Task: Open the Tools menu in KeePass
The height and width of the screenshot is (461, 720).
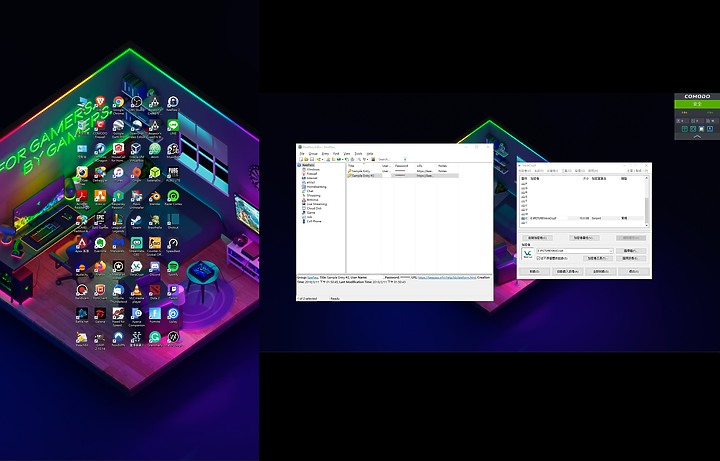Action: [358, 154]
